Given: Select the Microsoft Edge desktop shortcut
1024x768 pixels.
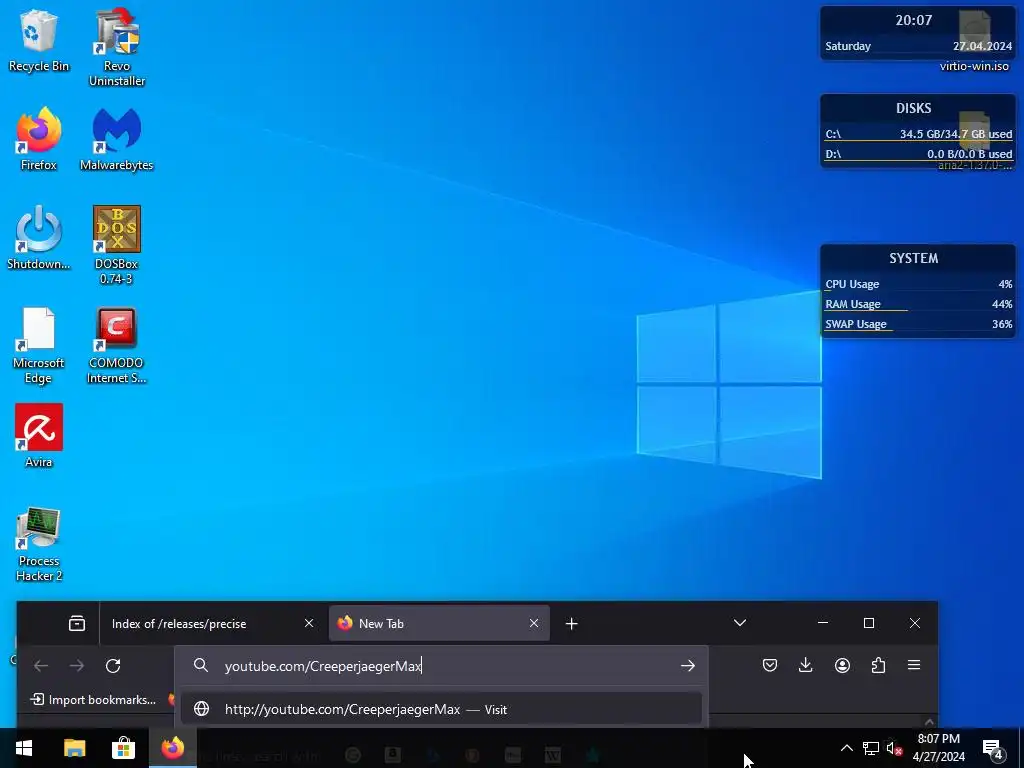Looking at the screenshot, I should click(x=39, y=345).
